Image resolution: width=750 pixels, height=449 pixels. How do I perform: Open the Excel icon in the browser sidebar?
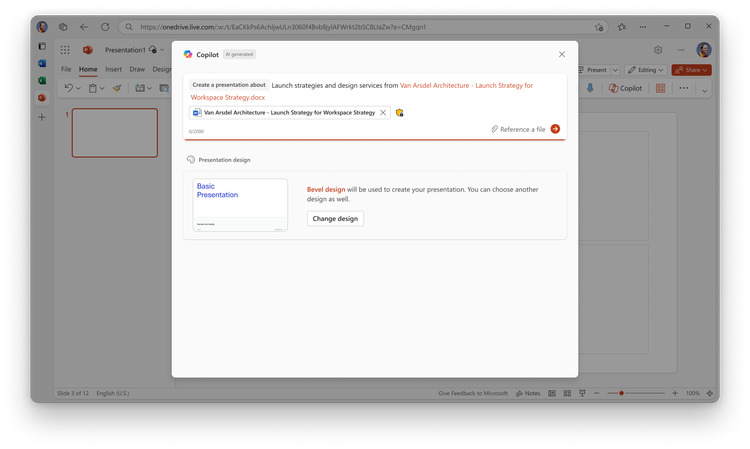pos(42,80)
